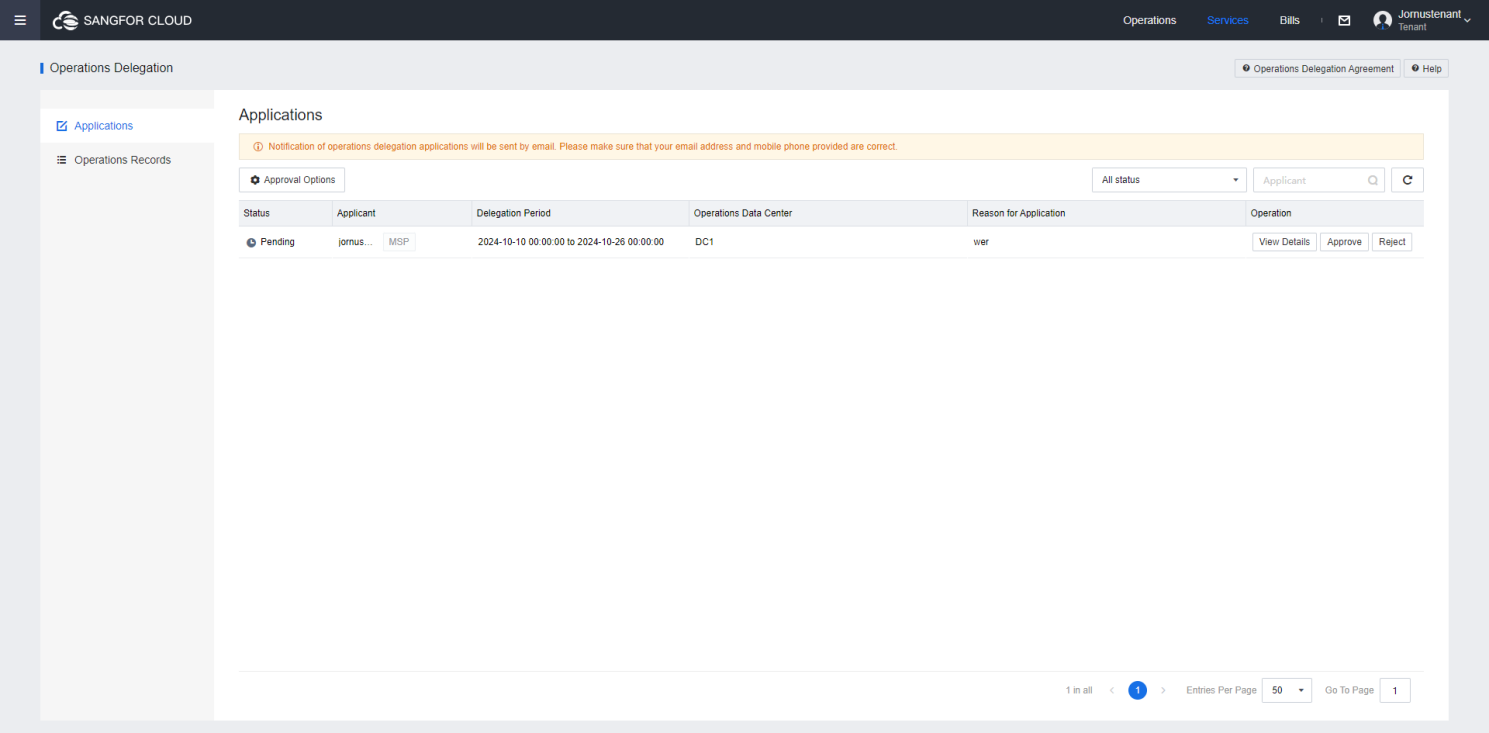Select the Operations Records sidebar tab
The height and width of the screenshot is (733, 1489).
pyautogui.click(x=127, y=160)
